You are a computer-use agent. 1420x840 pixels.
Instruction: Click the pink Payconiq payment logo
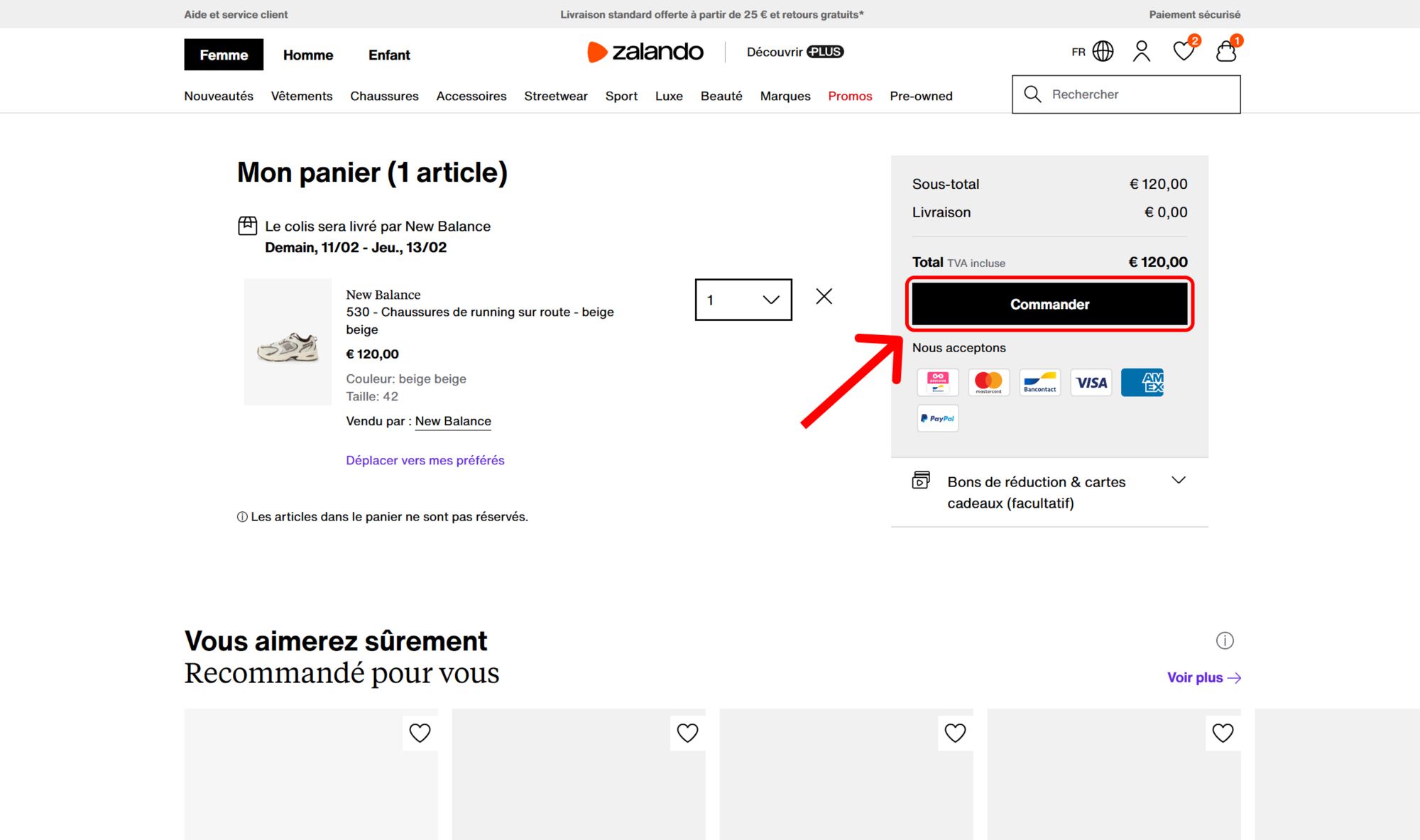(938, 383)
